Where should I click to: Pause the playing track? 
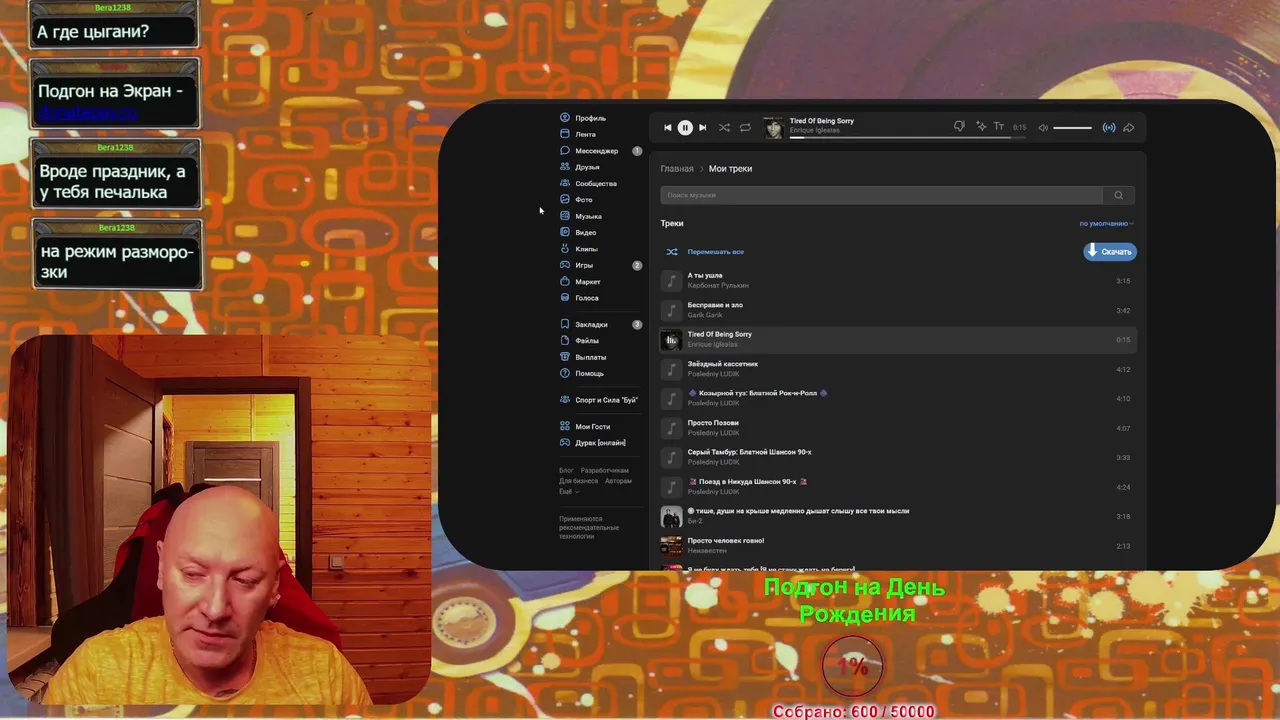(685, 128)
